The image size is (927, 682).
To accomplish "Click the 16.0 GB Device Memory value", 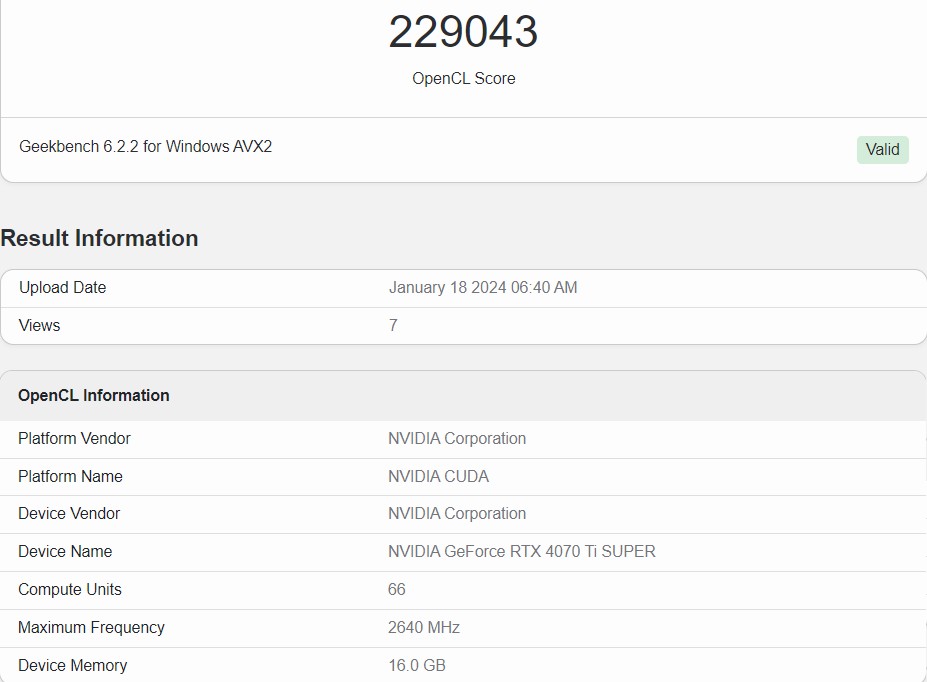I will (416, 665).
